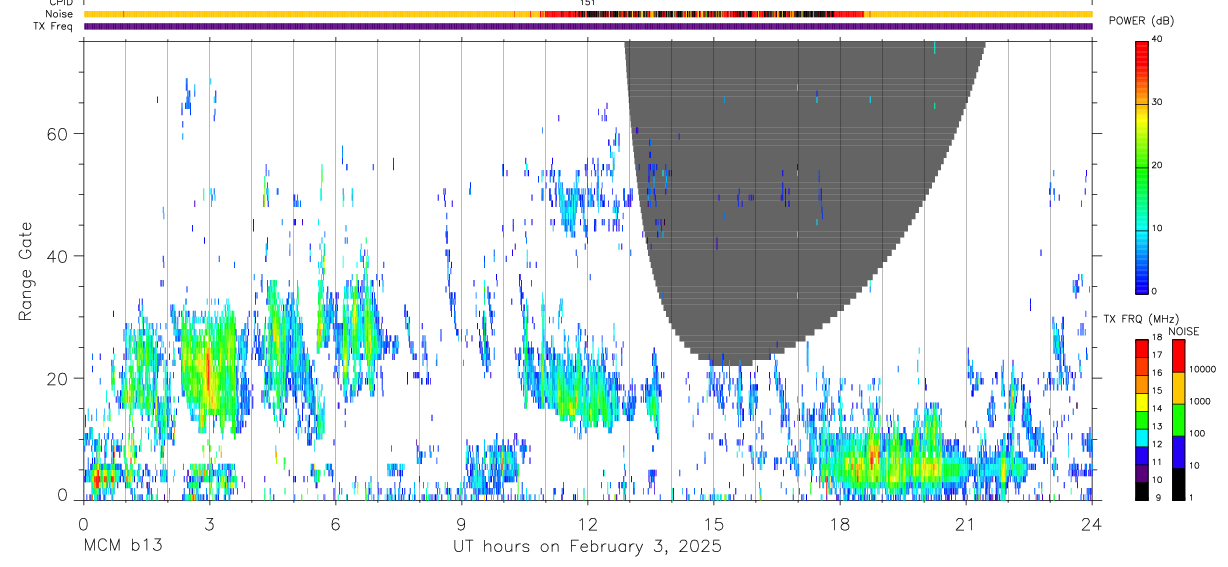The height and width of the screenshot is (567, 1228).
Task: Click NOISE legend value "1000"
Action: 1200,401
